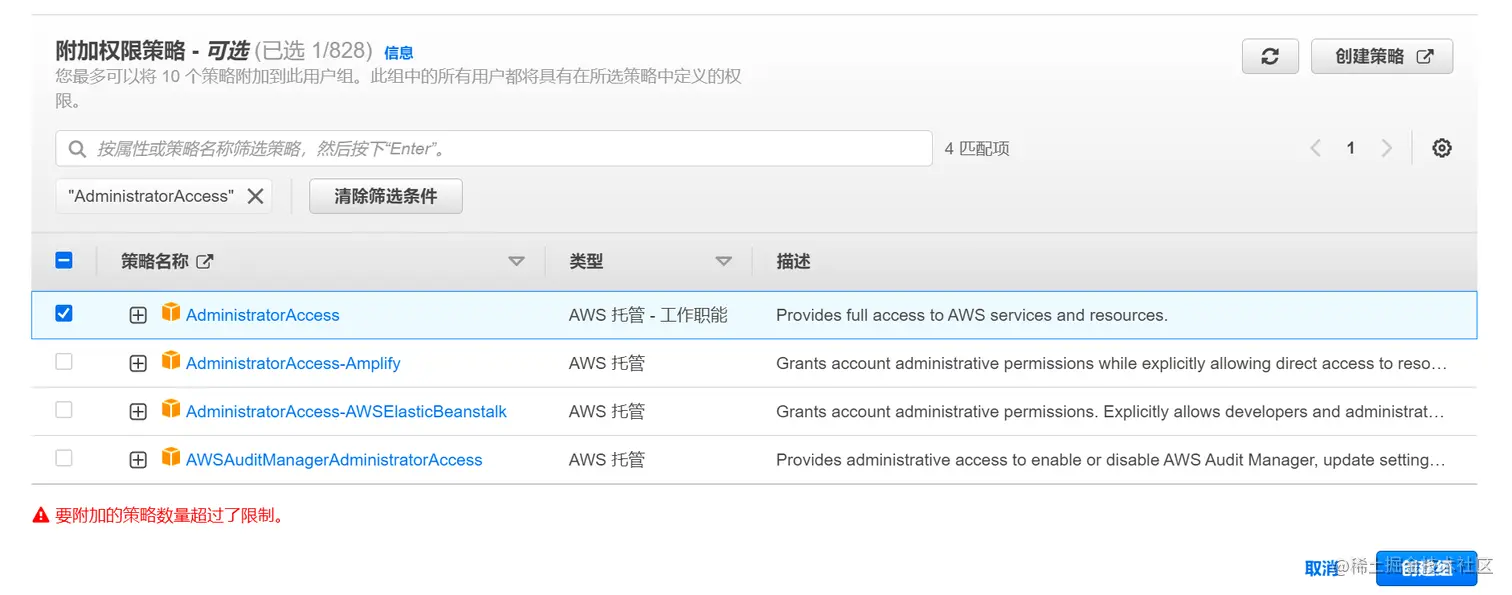Open the AdministratorAccess-Amplify policy link
The height and width of the screenshot is (595, 1512).
pyautogui.click(x=293, y=363)
